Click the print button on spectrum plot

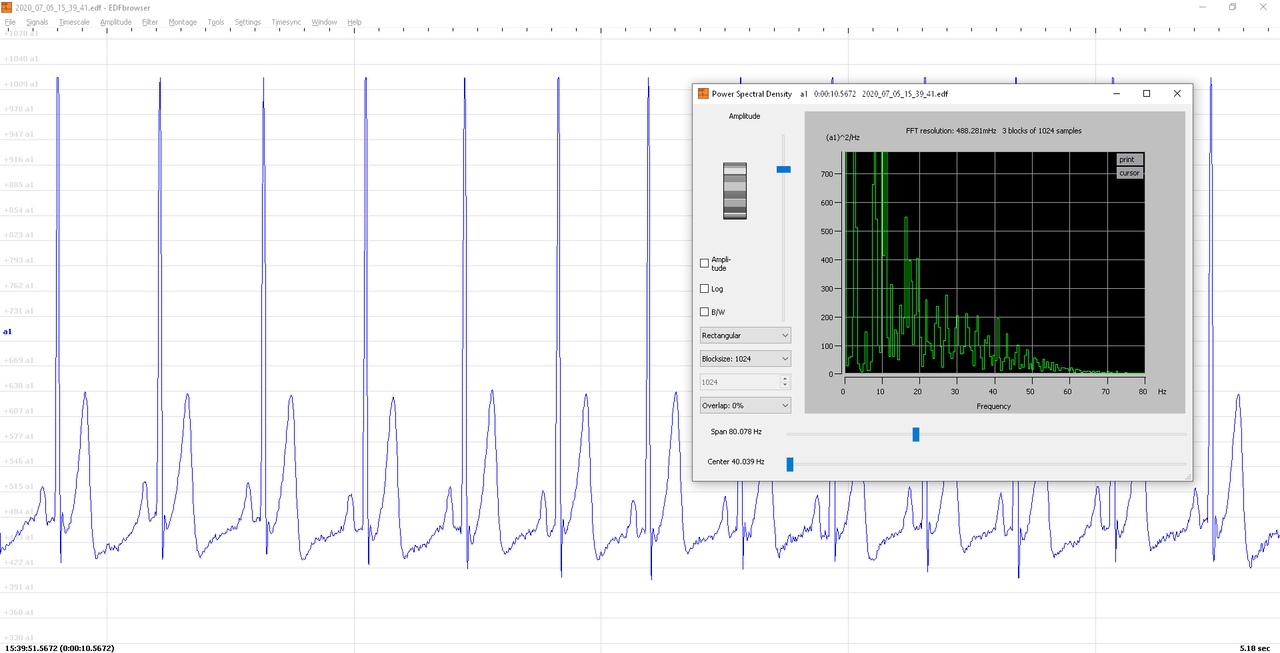click(x=1129, y=160)
